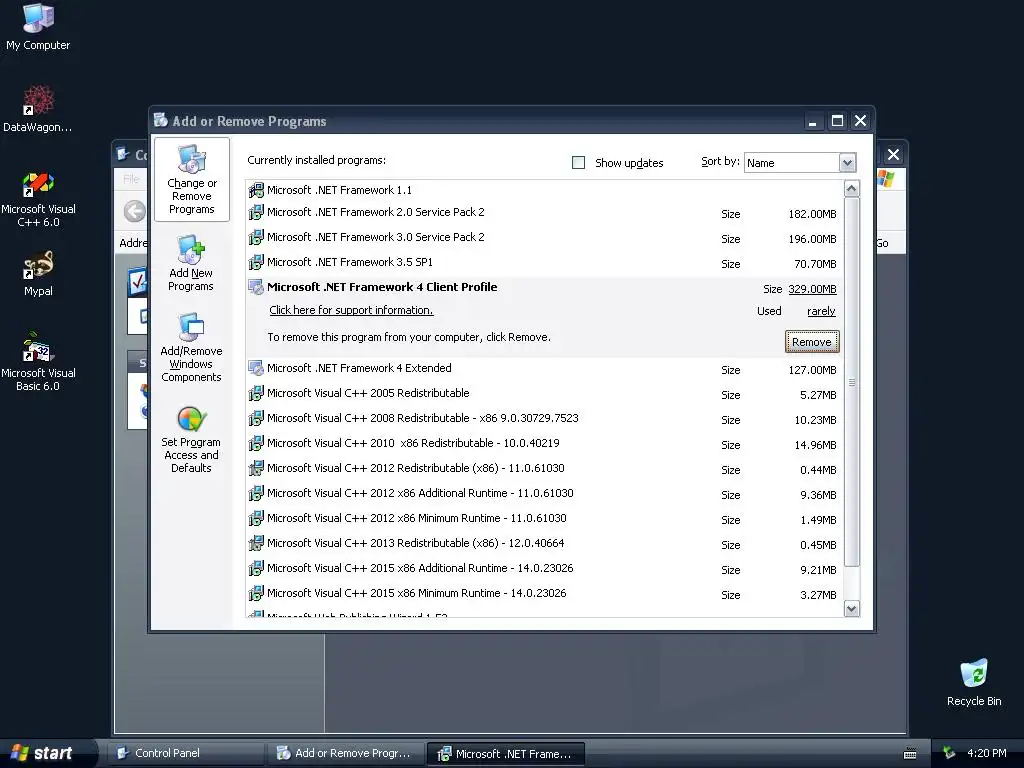Click icon for Visual C++ 2015 x86 Minimum Runtime
Screen dimensions: 1024x768
tap(256, 593)
